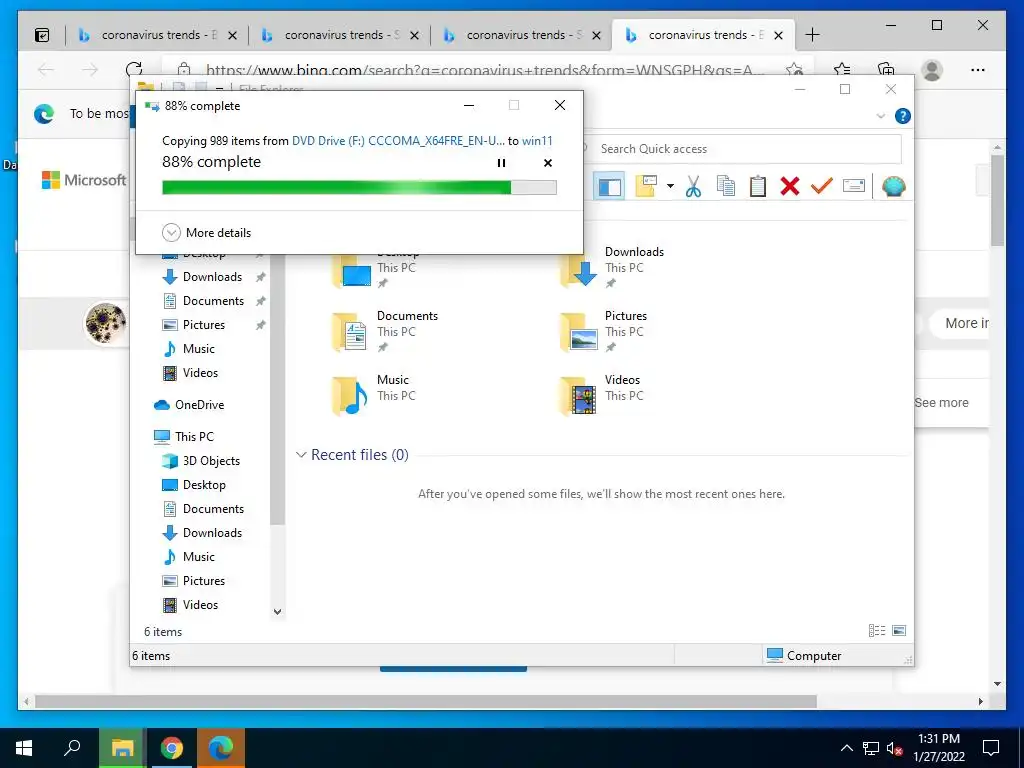
Task: Select OneDrive in navigation pane
Action: [199, 405]
